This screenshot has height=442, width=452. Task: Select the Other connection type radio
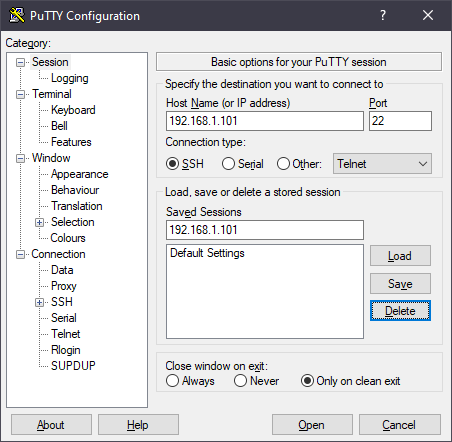pos(283,164)
